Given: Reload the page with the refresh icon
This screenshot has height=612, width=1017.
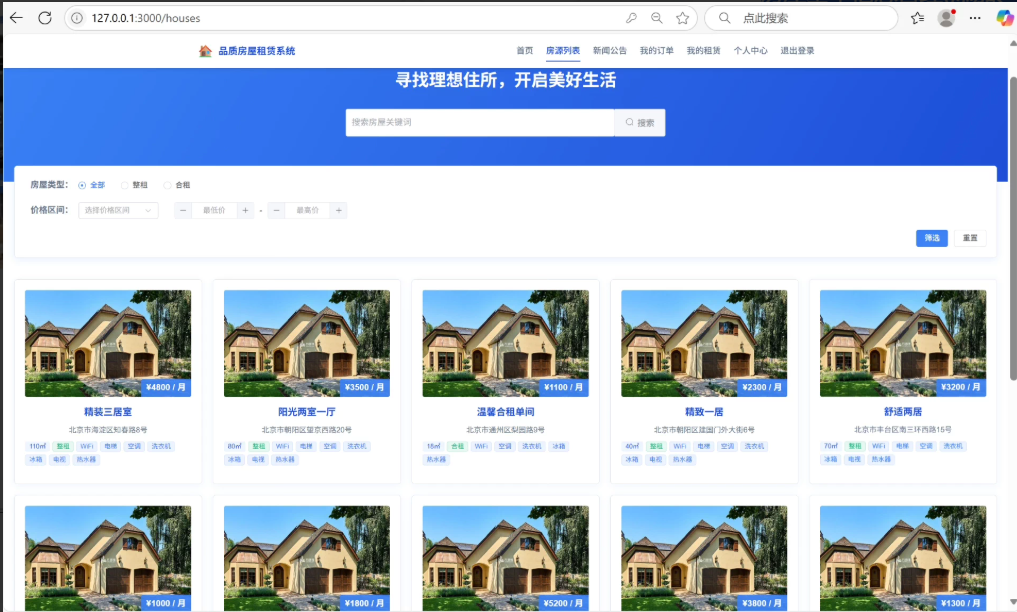Looking at the screenshot, I should pos(45,18).
